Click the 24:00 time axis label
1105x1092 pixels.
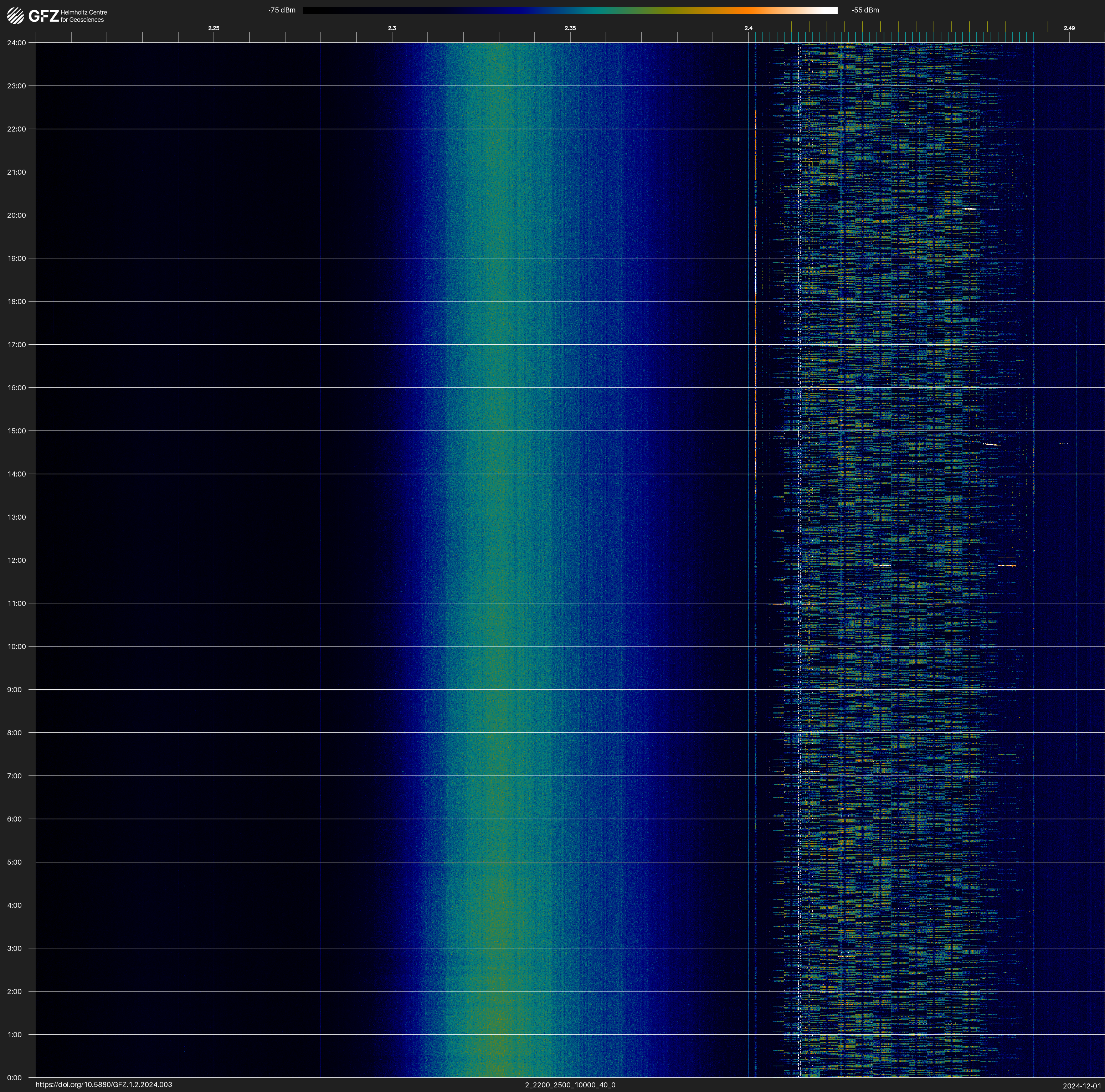pos(17,43)
